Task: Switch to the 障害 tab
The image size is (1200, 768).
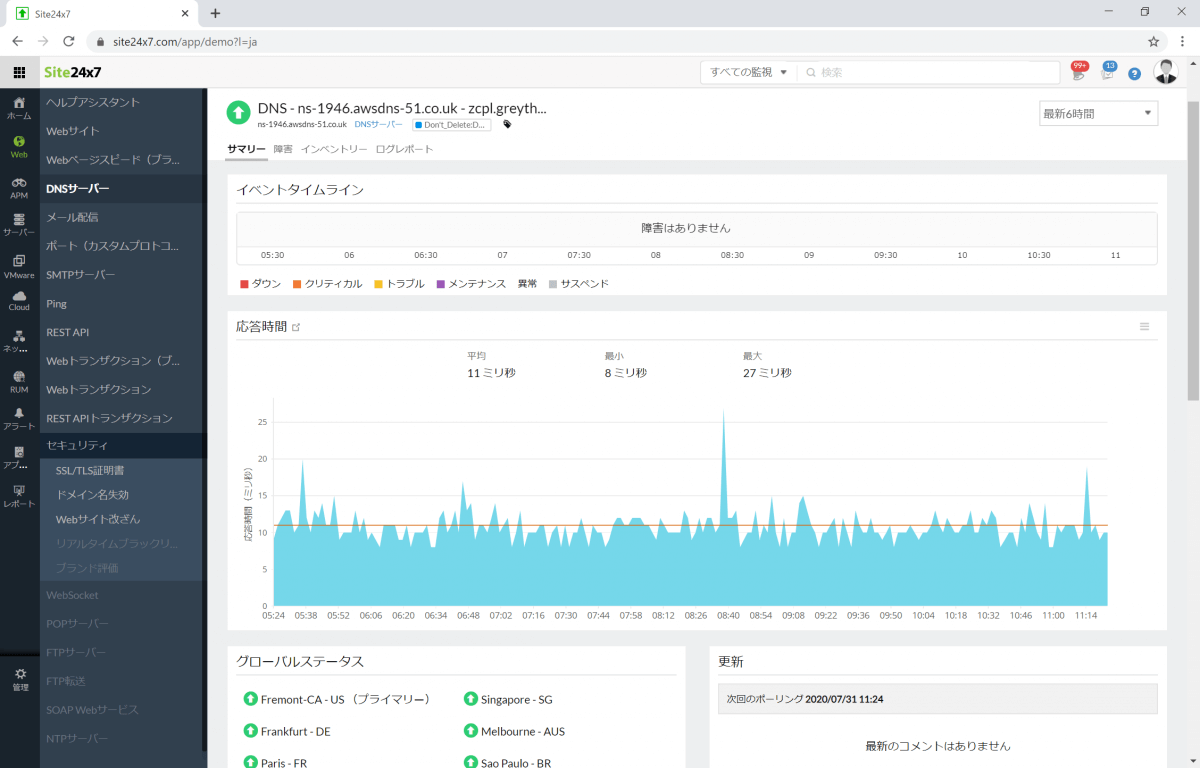Action: tap(283, 149)
